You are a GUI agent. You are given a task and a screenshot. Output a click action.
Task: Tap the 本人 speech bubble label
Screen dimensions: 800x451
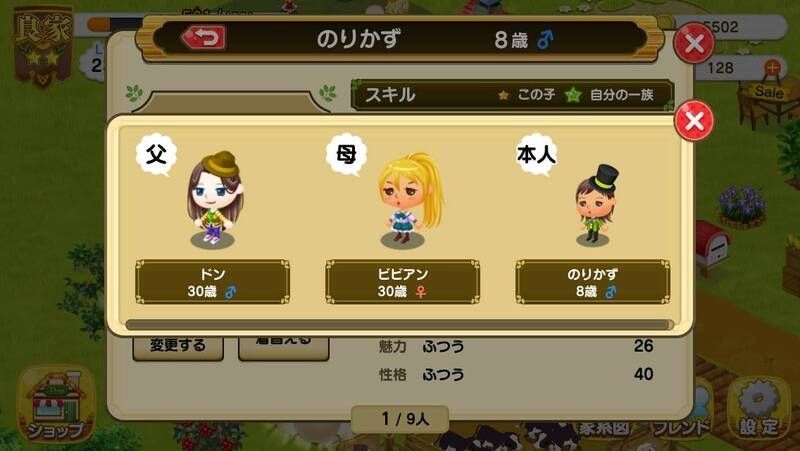click(x=536, y=155)
